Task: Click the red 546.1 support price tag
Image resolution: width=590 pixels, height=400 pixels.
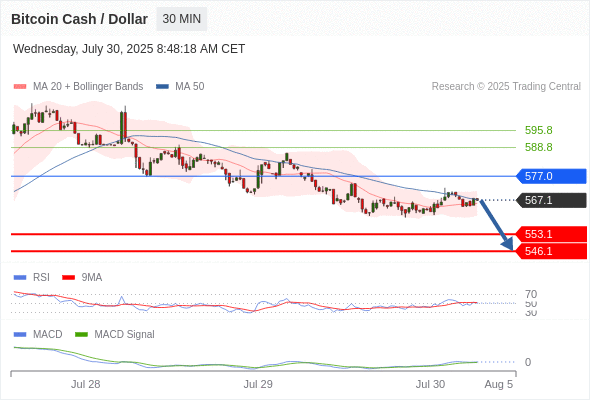Action: coord(551,251)
